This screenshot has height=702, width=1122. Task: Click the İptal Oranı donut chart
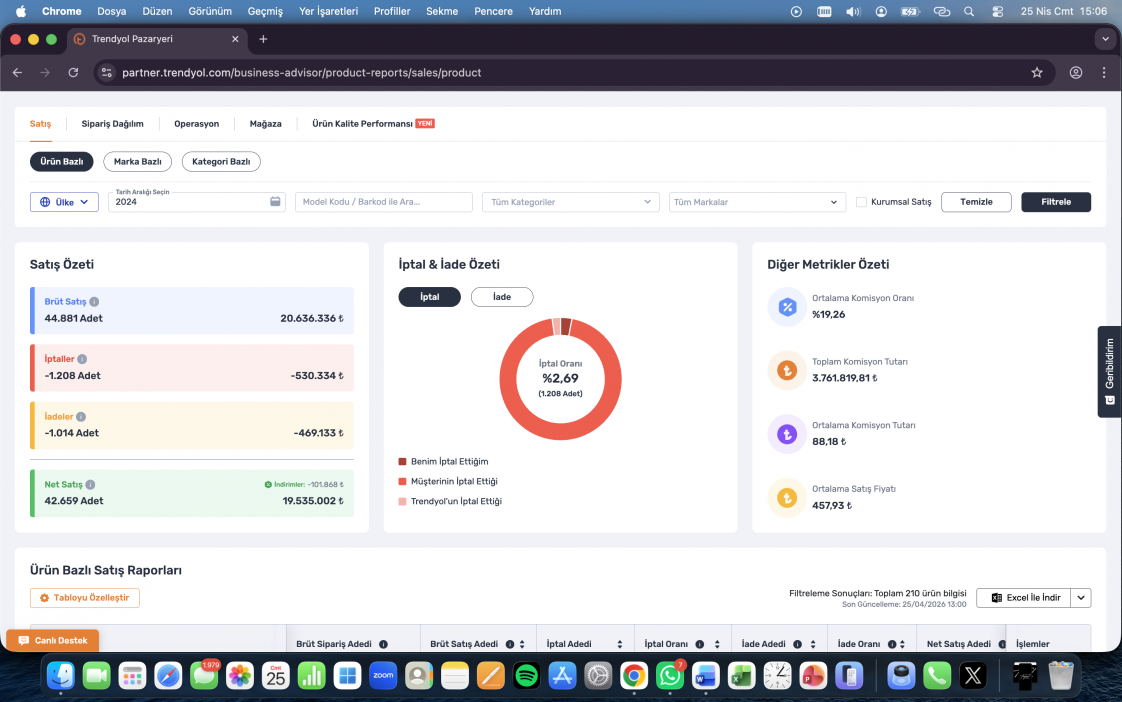tap(560, 379)
